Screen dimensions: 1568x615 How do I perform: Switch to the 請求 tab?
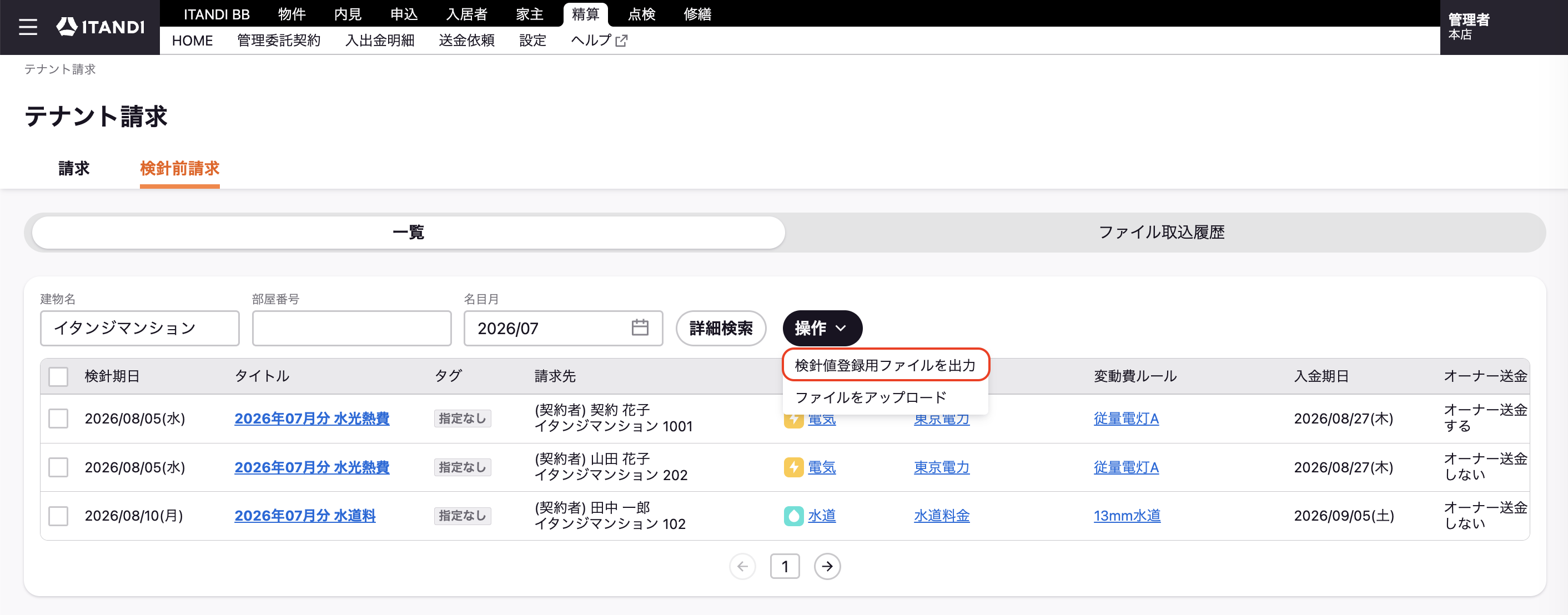tap(74, 169)
